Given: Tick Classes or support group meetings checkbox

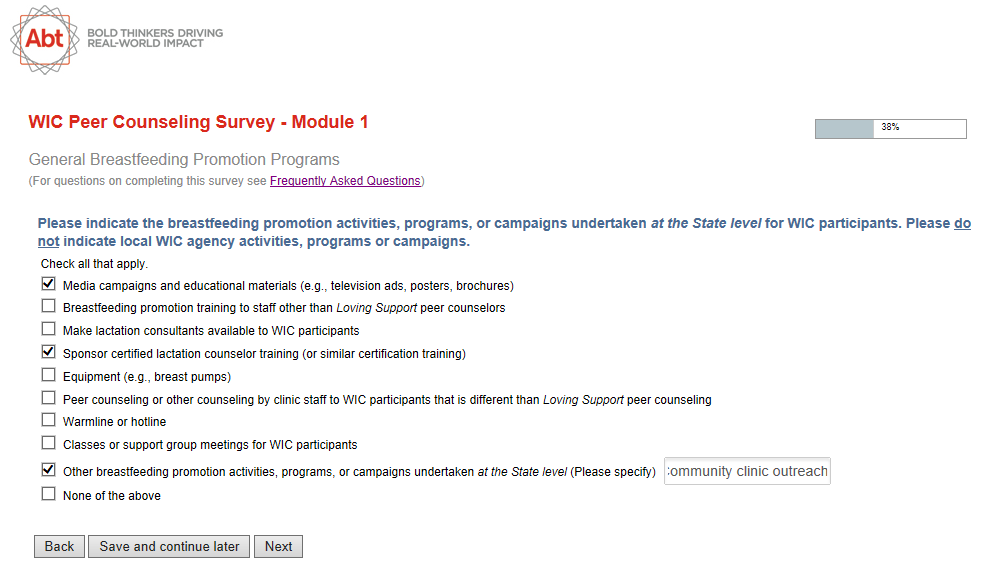Looking at the screenshot, I should point(48,443).
